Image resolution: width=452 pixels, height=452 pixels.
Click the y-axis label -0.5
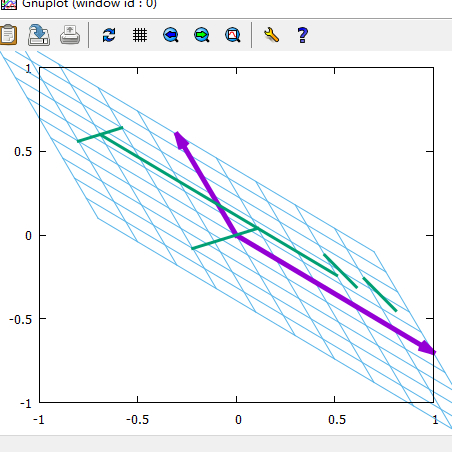tap(21, 319)
